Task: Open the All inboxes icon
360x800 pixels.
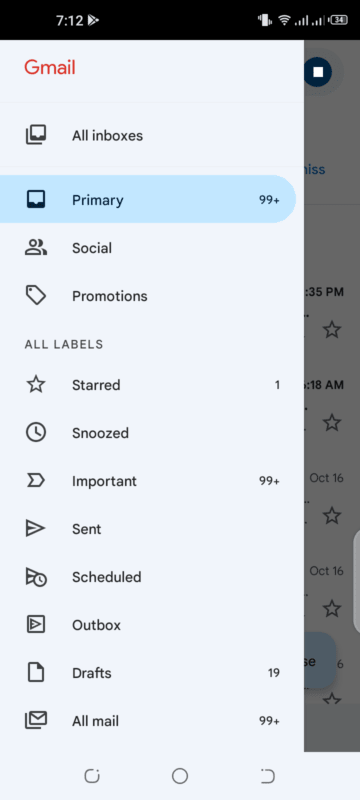Action: coord(36,136)
